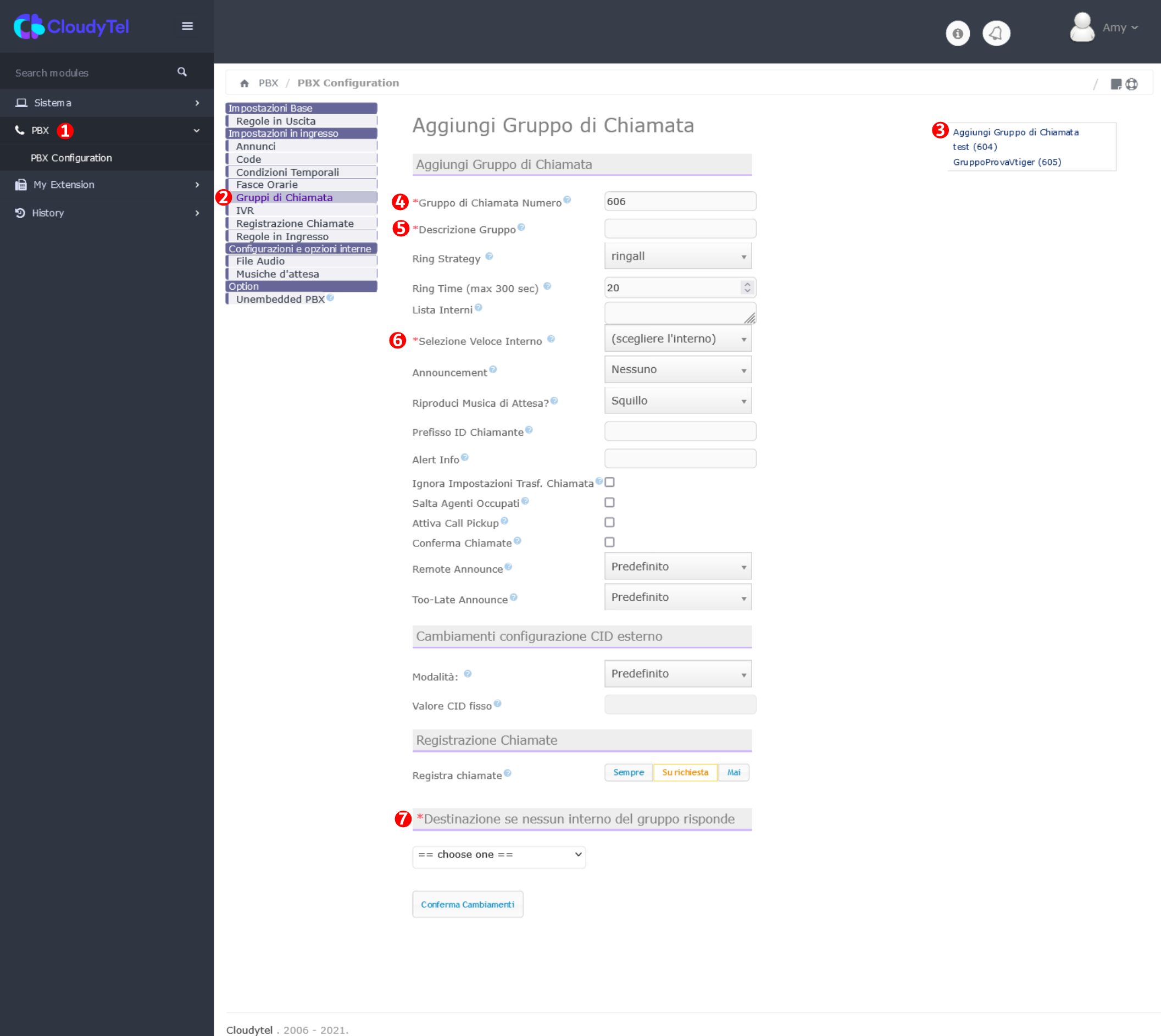
Task: Click Conferma Cambiamenti button
Action: [467, 905]
